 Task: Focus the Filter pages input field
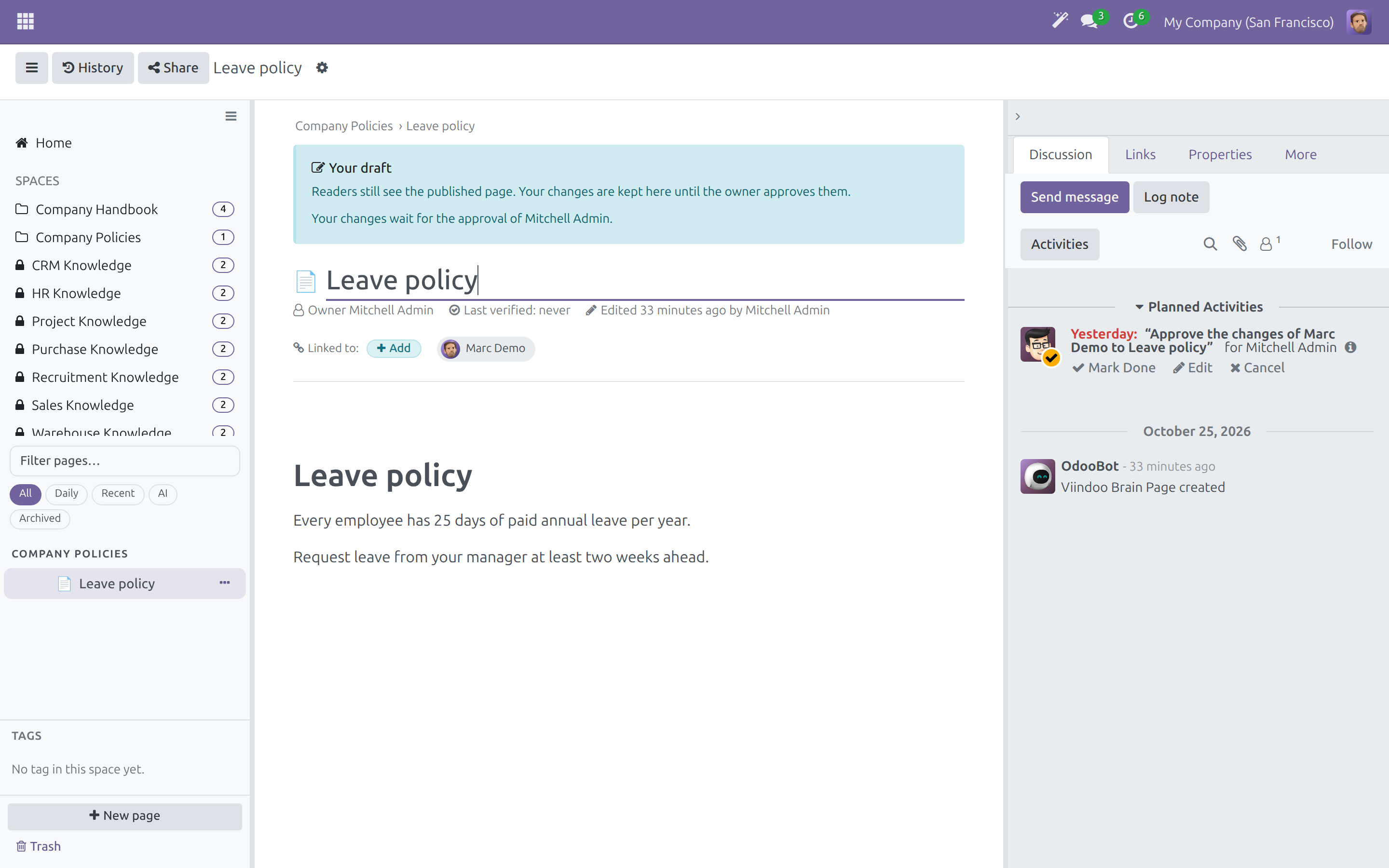tap(124, 461)
